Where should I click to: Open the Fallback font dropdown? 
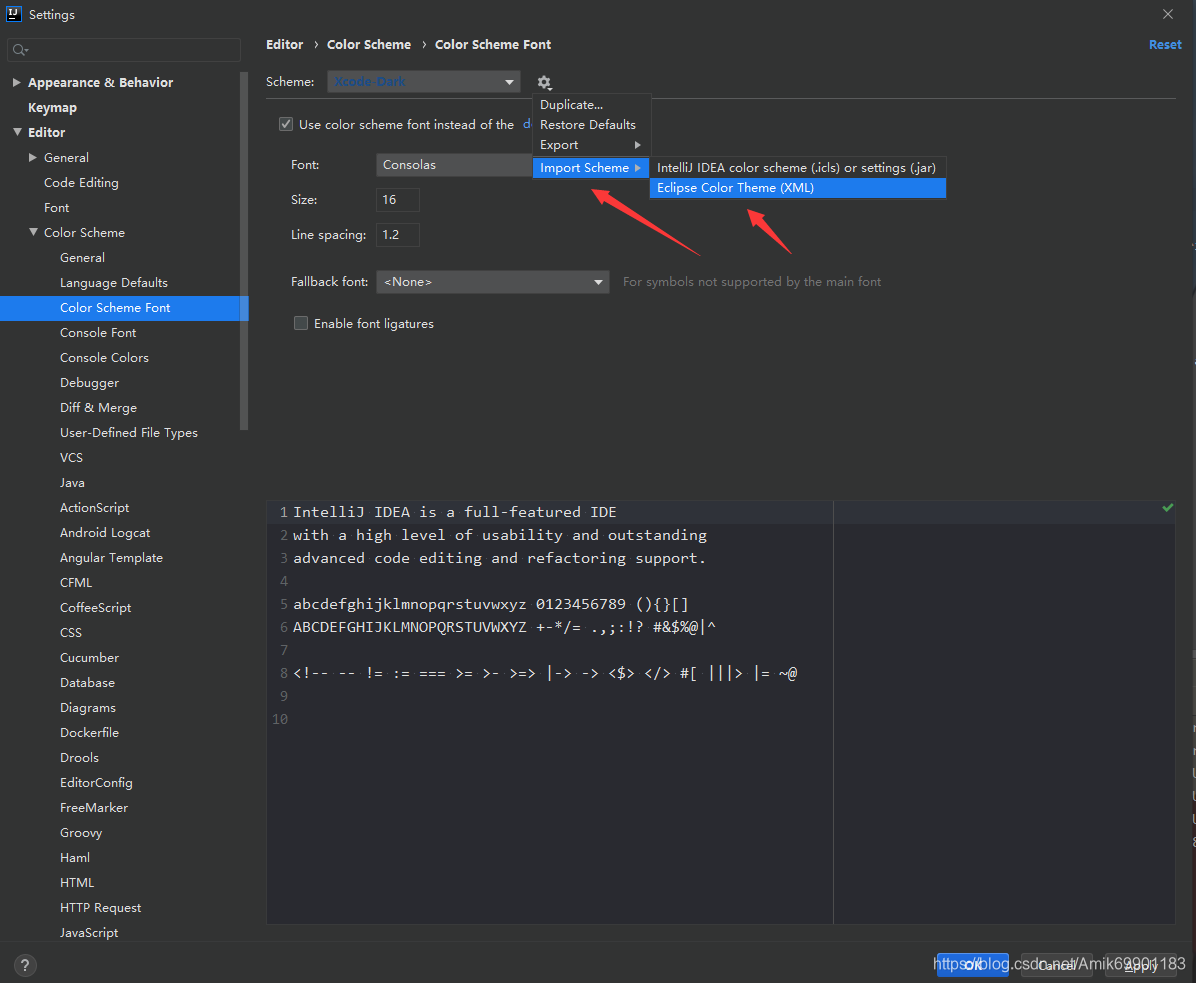click(x=493, y=282)
